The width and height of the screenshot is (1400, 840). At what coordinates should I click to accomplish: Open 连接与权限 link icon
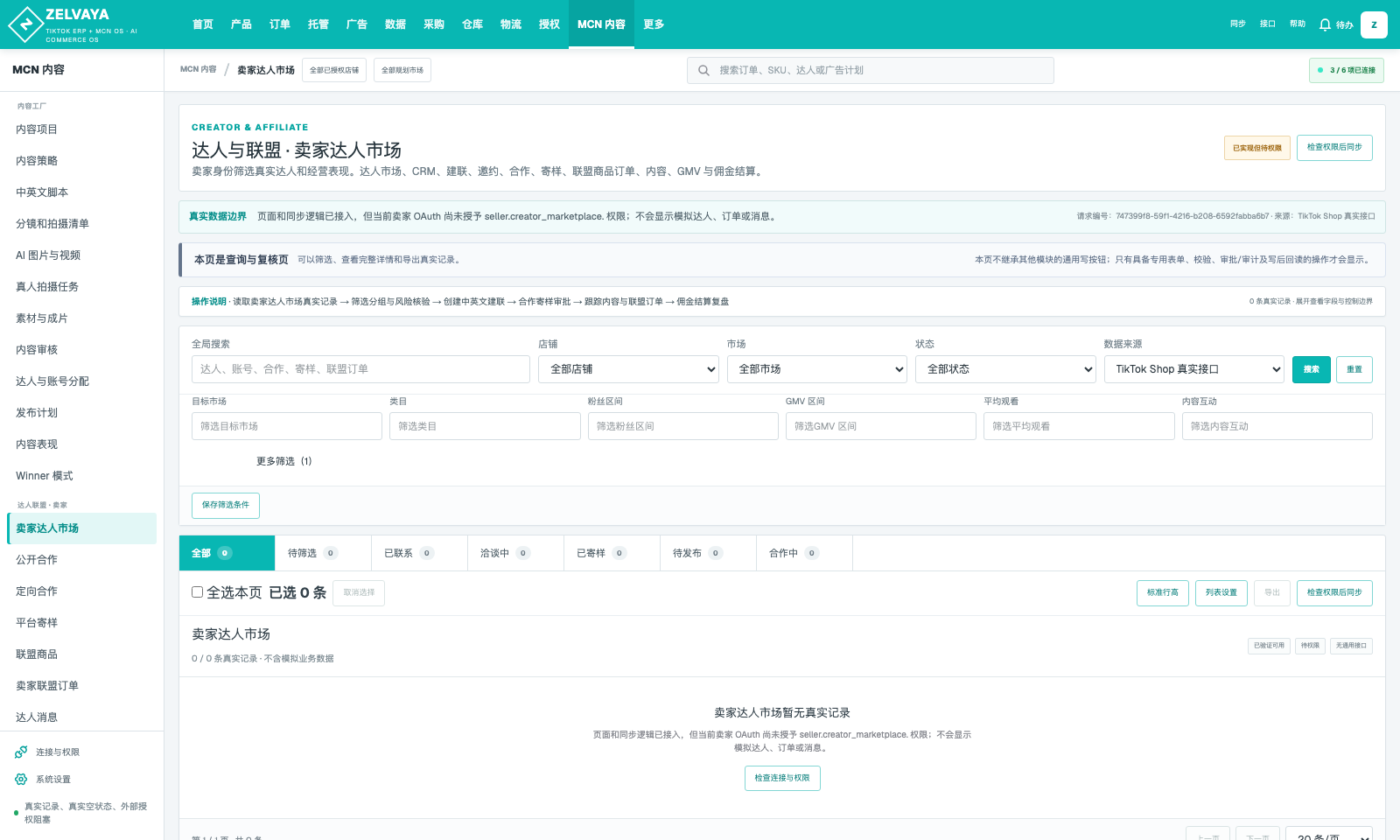click(21, 752)
